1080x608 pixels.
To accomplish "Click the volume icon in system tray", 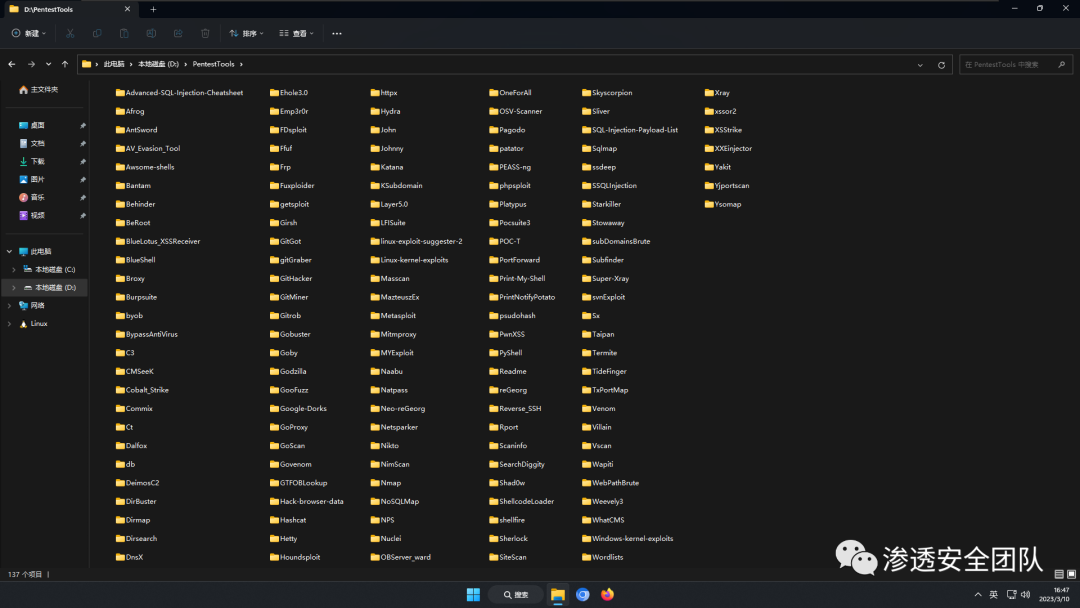I will pyautogui.click(x=1026, y=594).
